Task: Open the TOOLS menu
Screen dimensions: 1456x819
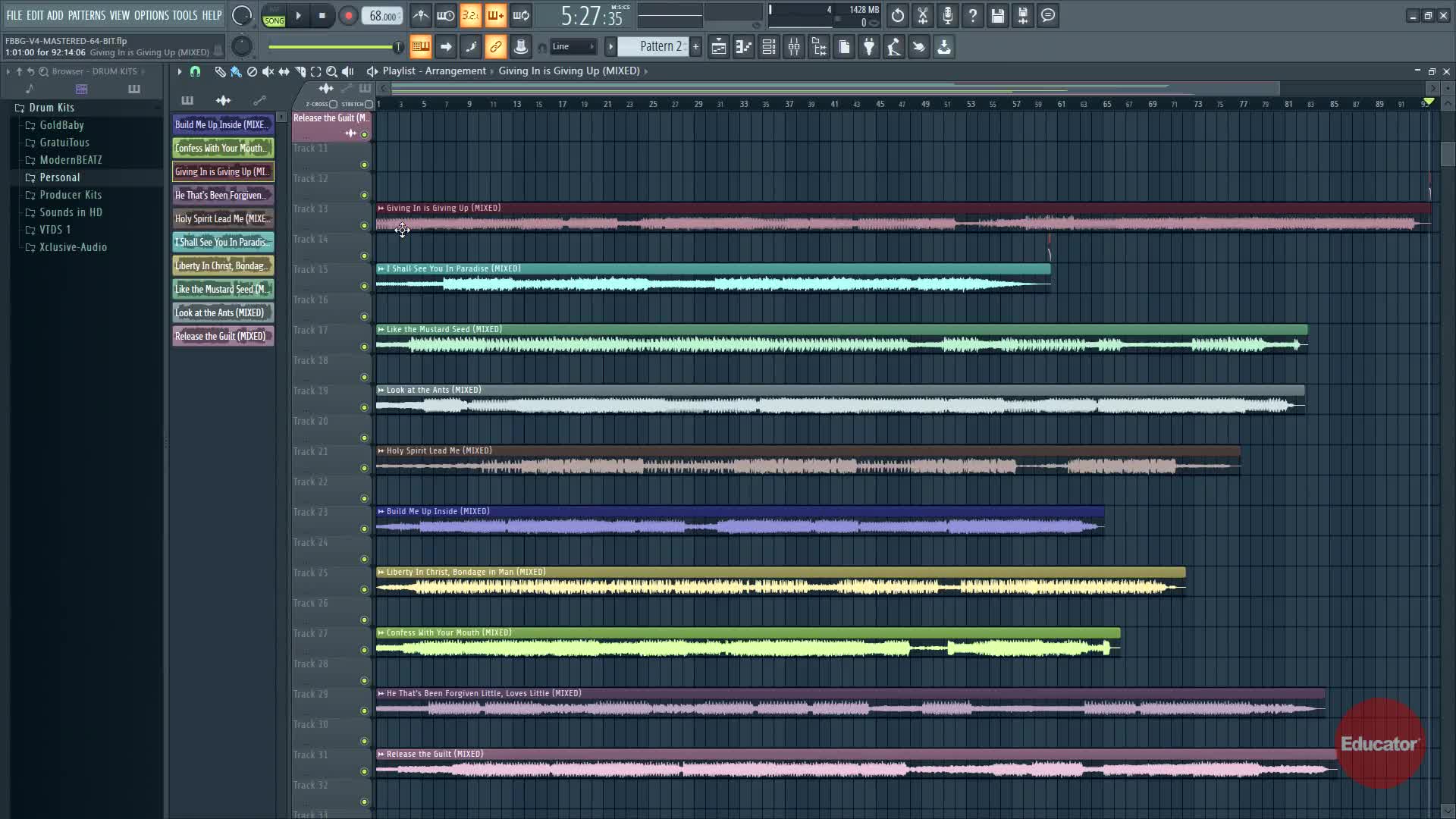Action: pos(184,15)
